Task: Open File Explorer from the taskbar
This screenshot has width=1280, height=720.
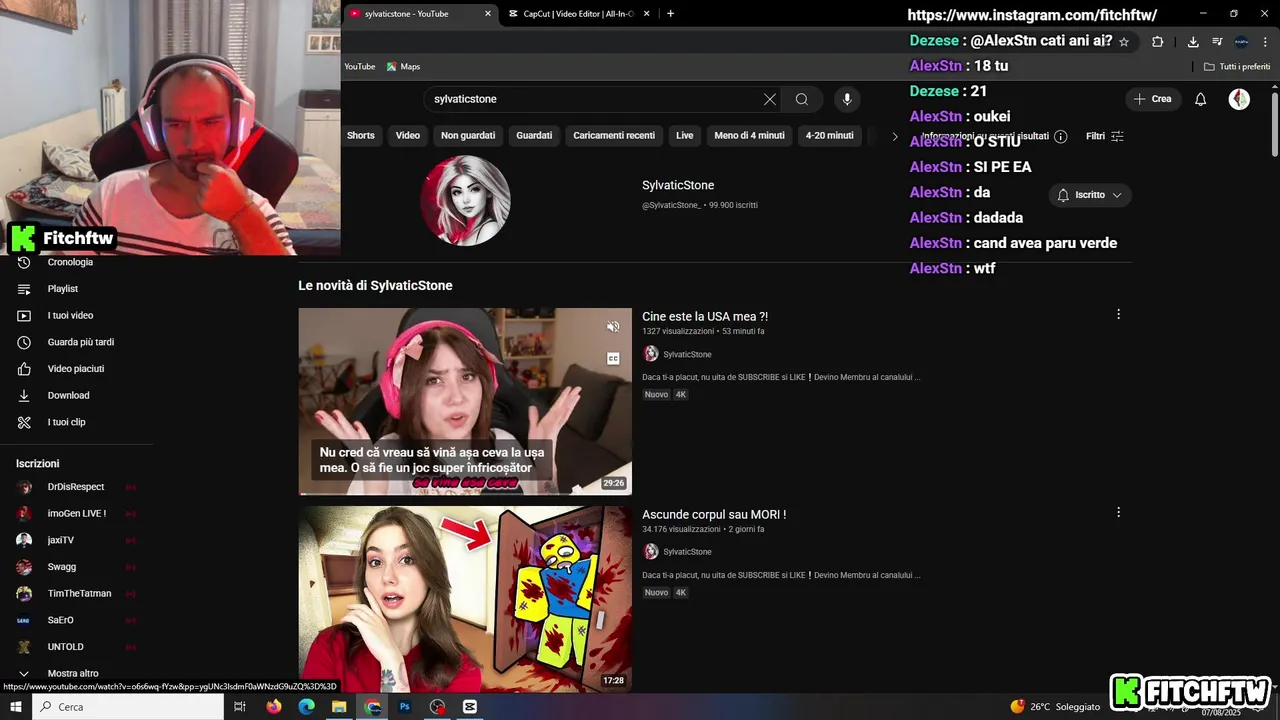Action: (x=339, y=707)
